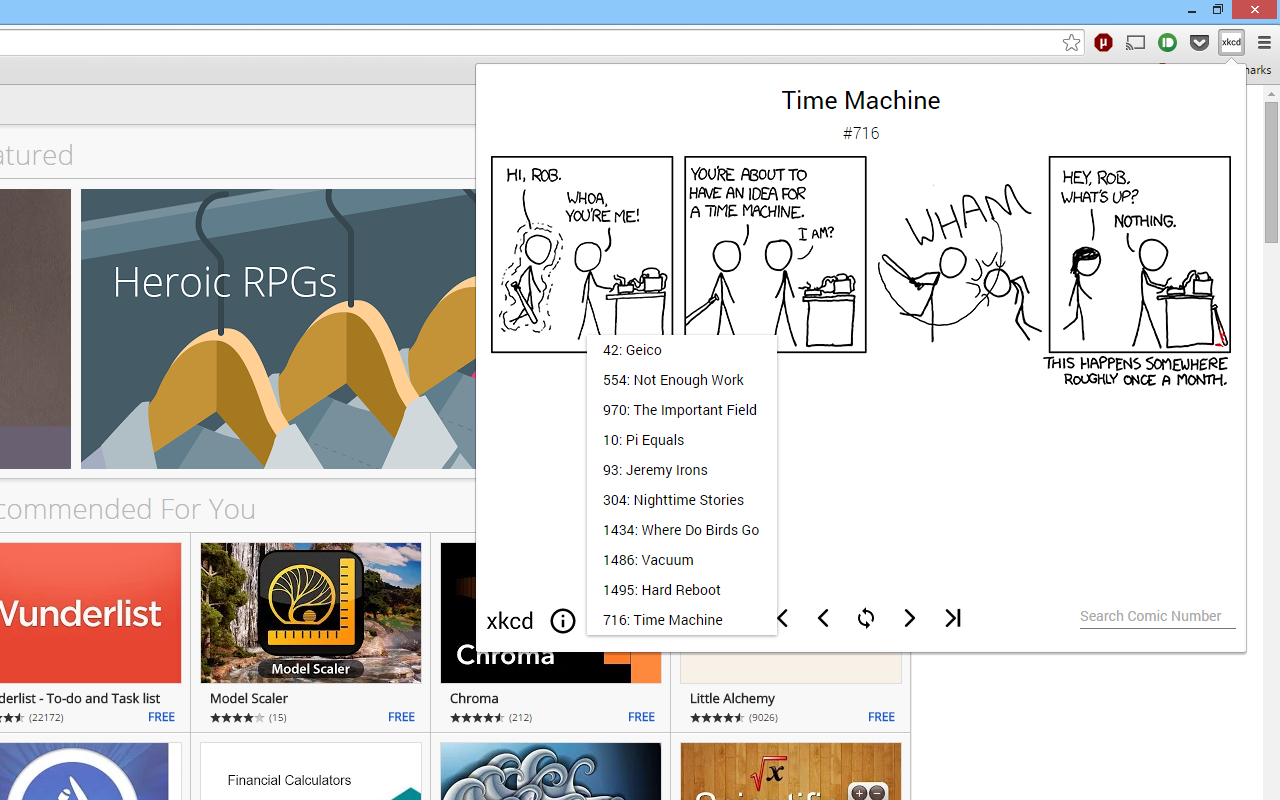Load a random comic with refresh icon
The height and width of the screenshot is (800, 1280).
coord(866,619)
